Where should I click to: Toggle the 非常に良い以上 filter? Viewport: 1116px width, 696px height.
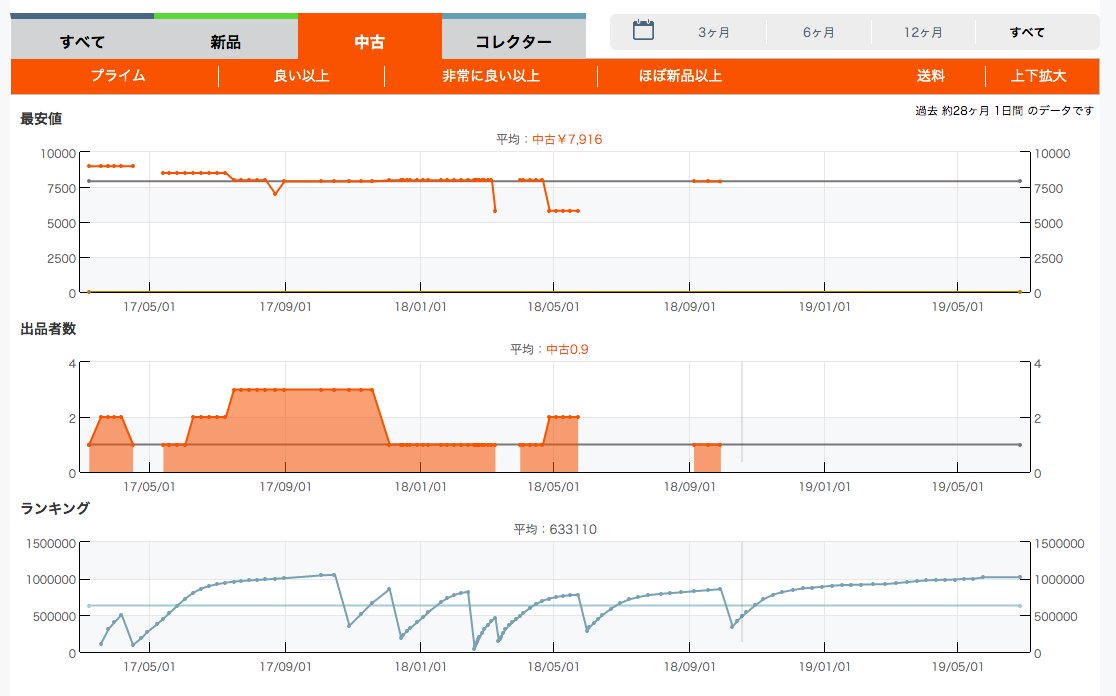490,76
